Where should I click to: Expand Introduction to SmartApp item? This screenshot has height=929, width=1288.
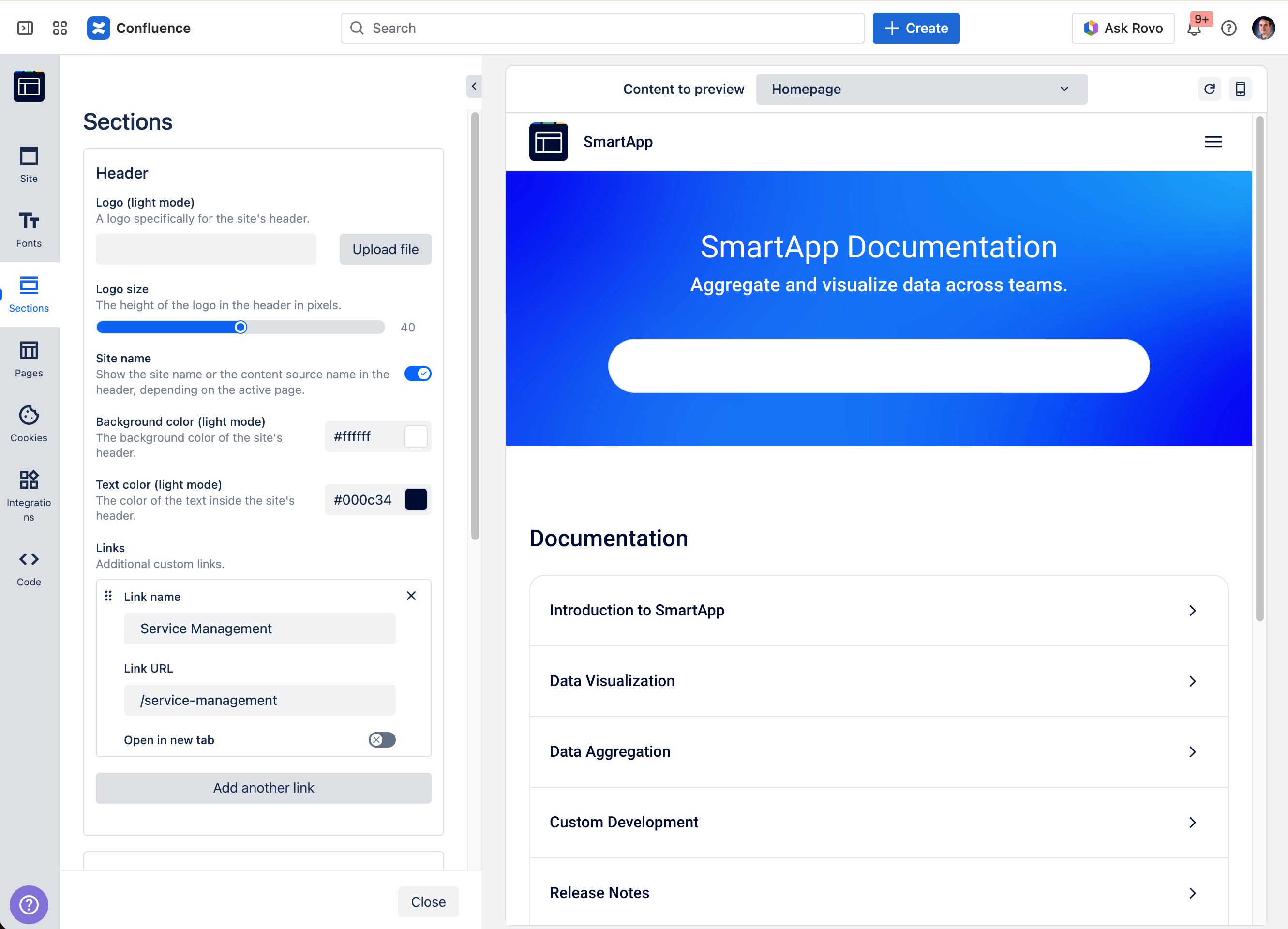coord(879,611)
